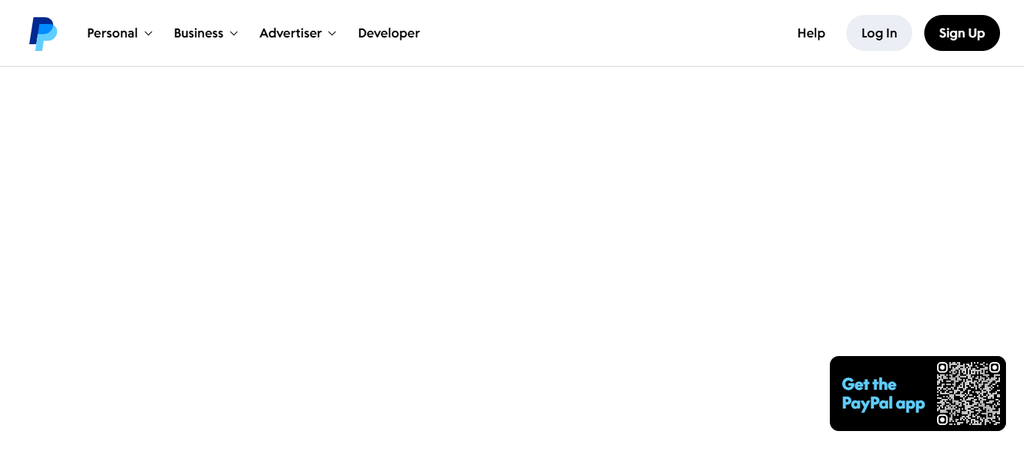Click the QR code's bottom-left corner square
The image size is (1024, 449).
tap(942, 420)
